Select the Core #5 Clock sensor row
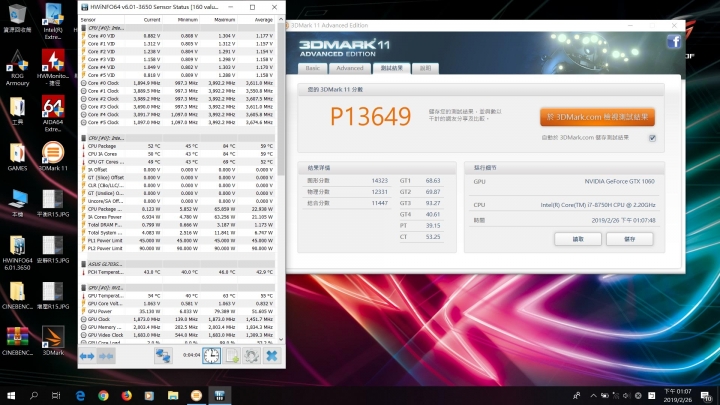The image size is (720, 405). tap(177, 123)
